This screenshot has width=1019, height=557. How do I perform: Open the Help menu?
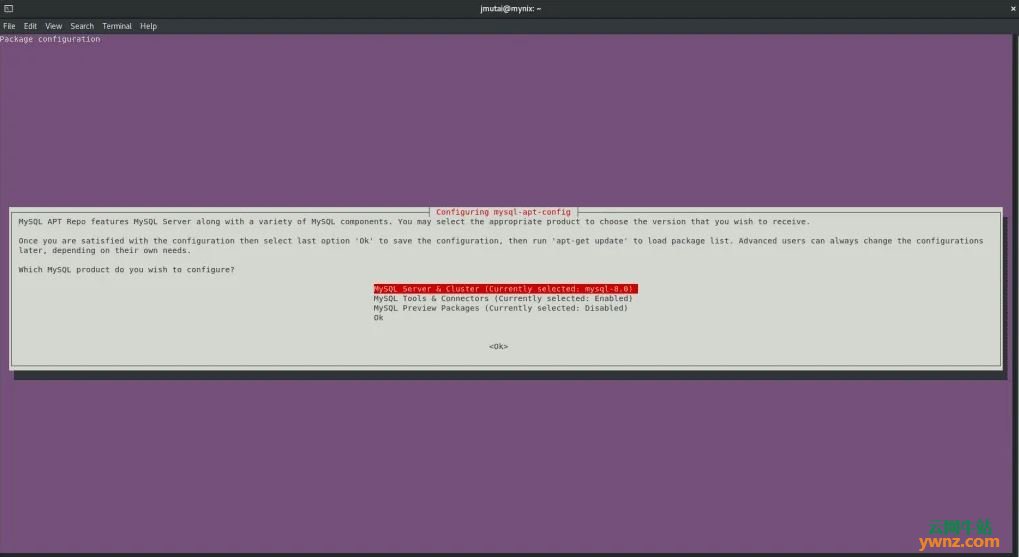click(x=148, y=26)
